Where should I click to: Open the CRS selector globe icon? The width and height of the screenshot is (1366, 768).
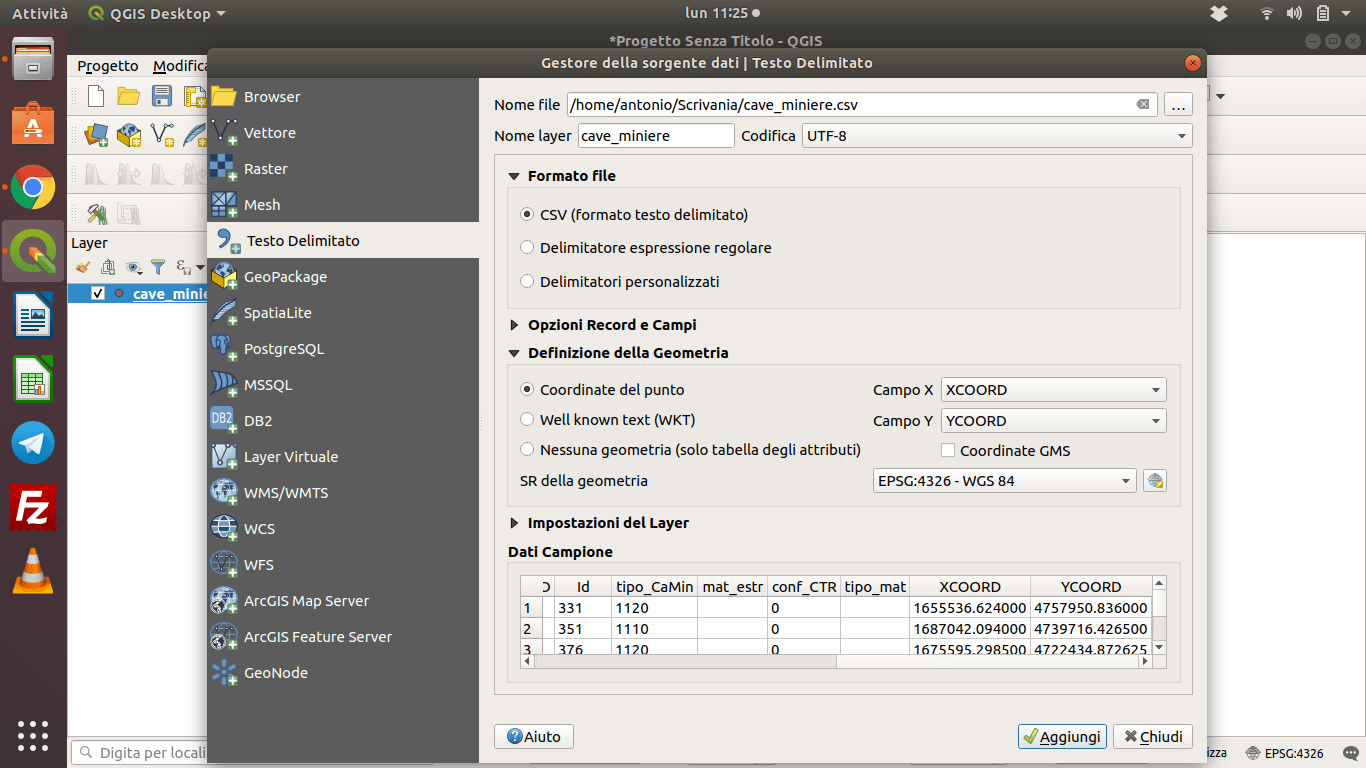[1155, 480]
